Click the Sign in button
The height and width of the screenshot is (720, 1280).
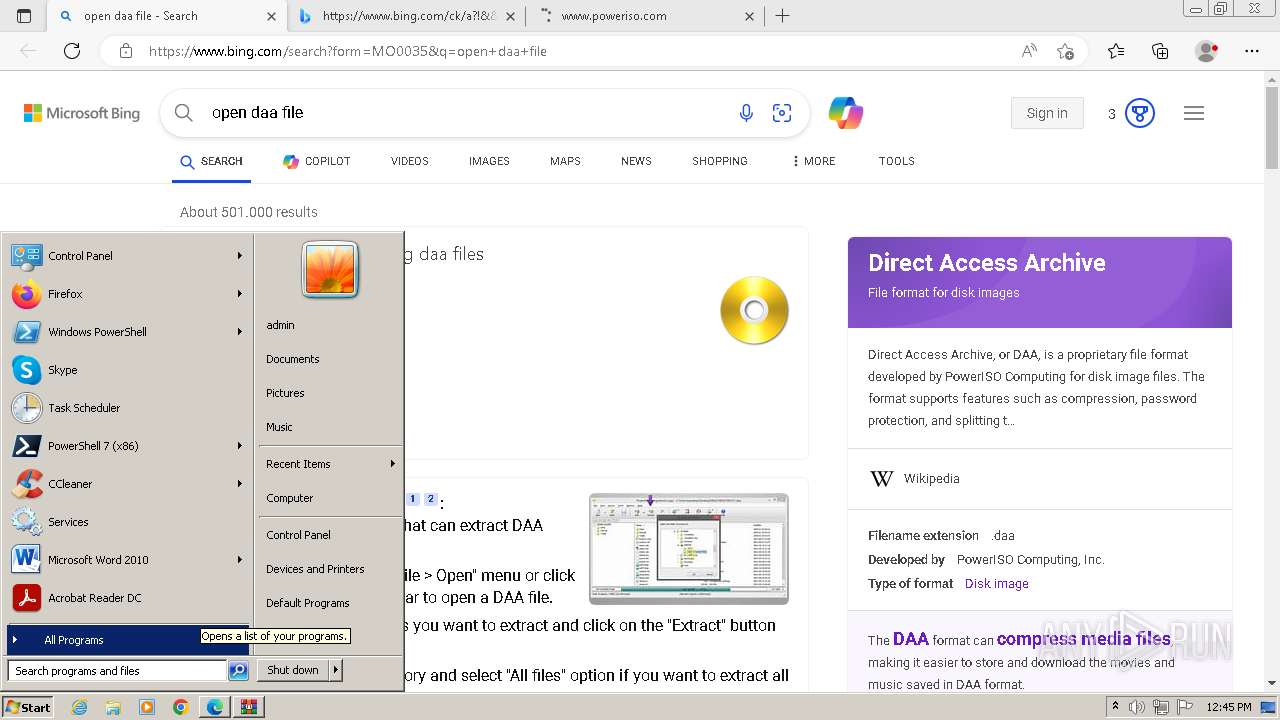tap(1047, 113)
